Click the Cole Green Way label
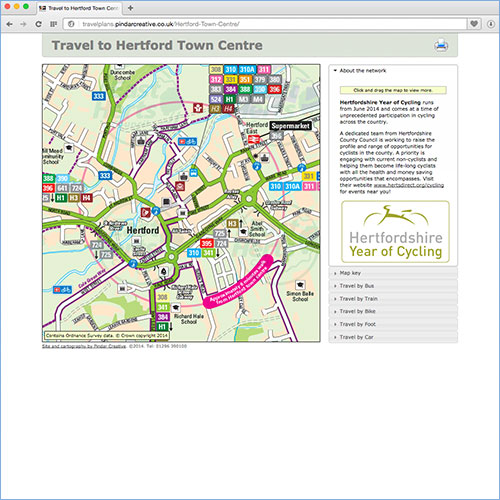Image resolution: width=500 pixels, height=500 pixels. pyautogui.click(x=92, y=279)
